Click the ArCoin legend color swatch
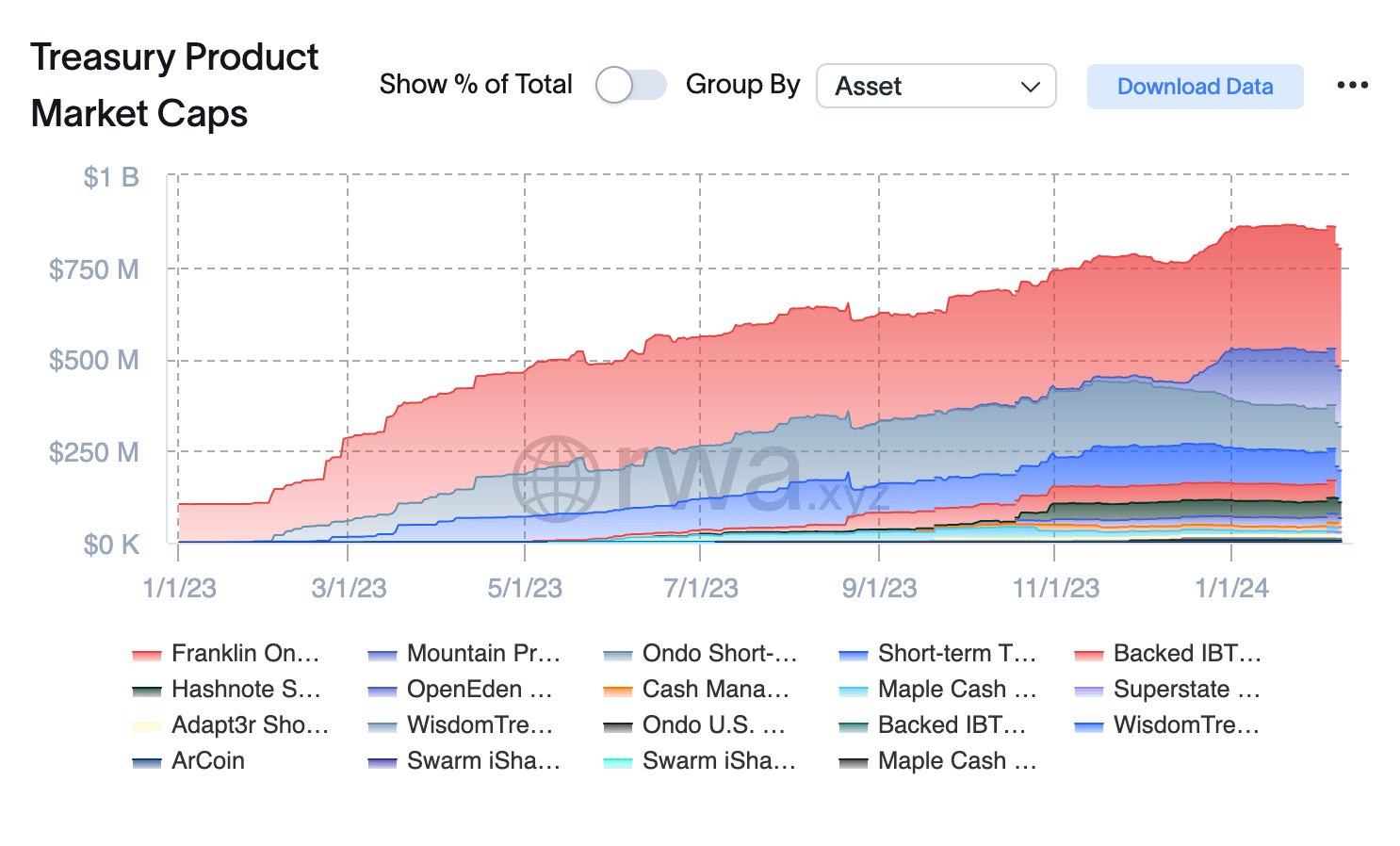Image resolution: width=1400 pixels, height=846 pixels. coord(147,762)
